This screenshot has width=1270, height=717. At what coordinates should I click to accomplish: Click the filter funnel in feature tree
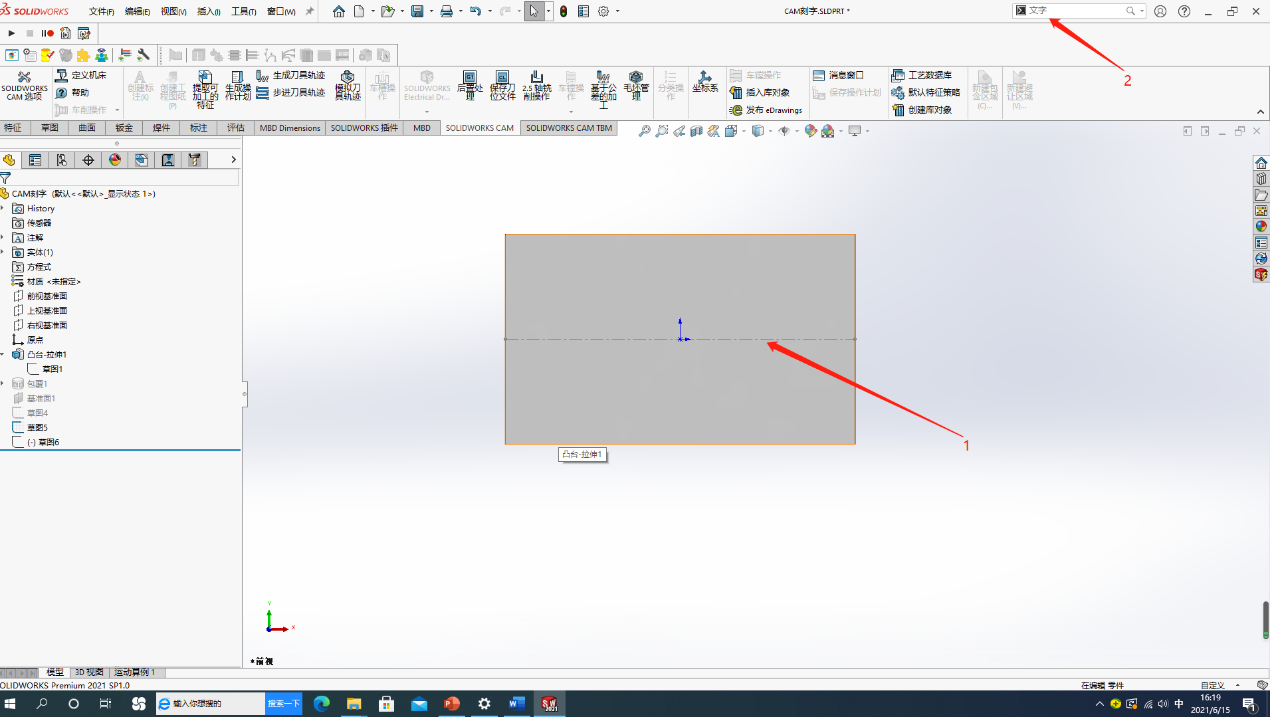click(6, 178)
